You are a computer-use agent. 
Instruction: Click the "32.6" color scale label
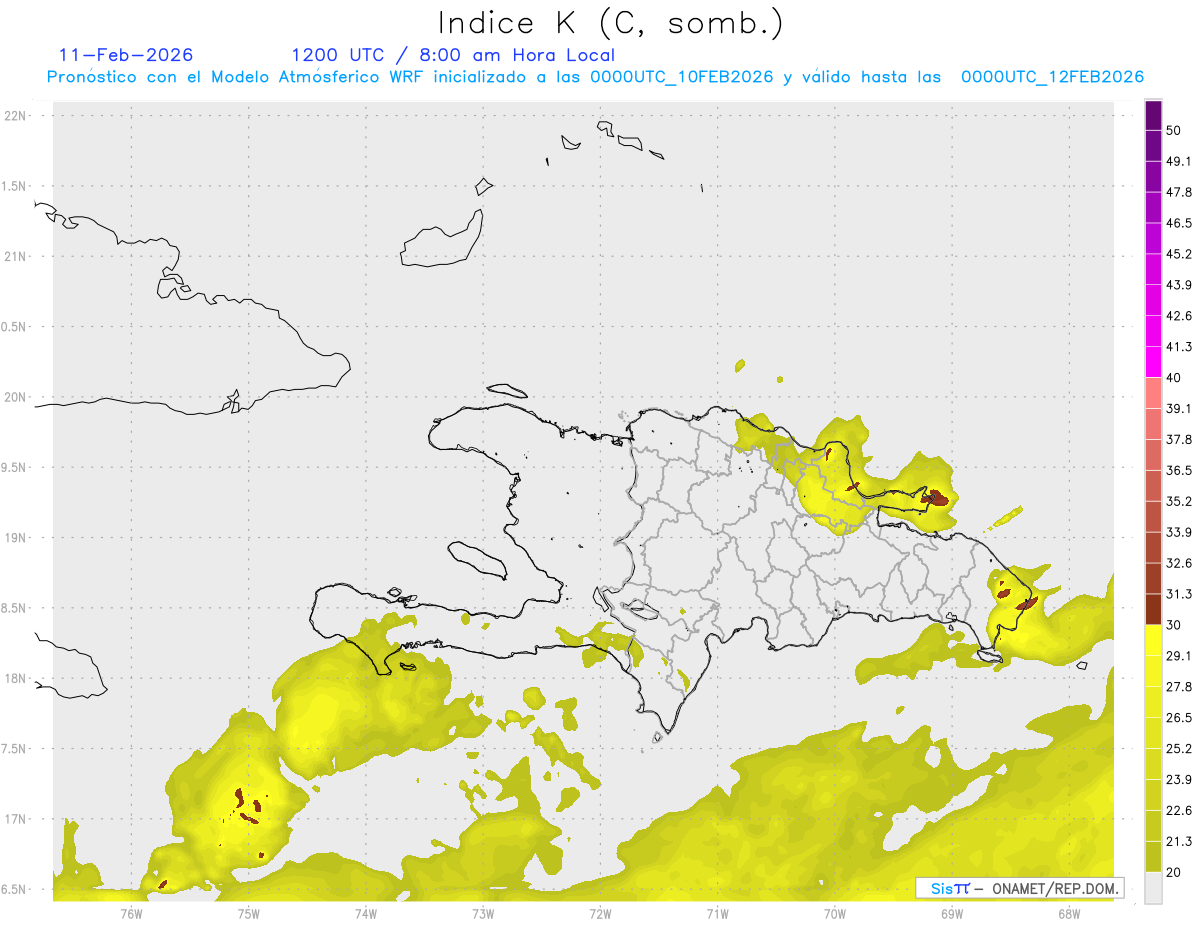(x=1180, y=563)
